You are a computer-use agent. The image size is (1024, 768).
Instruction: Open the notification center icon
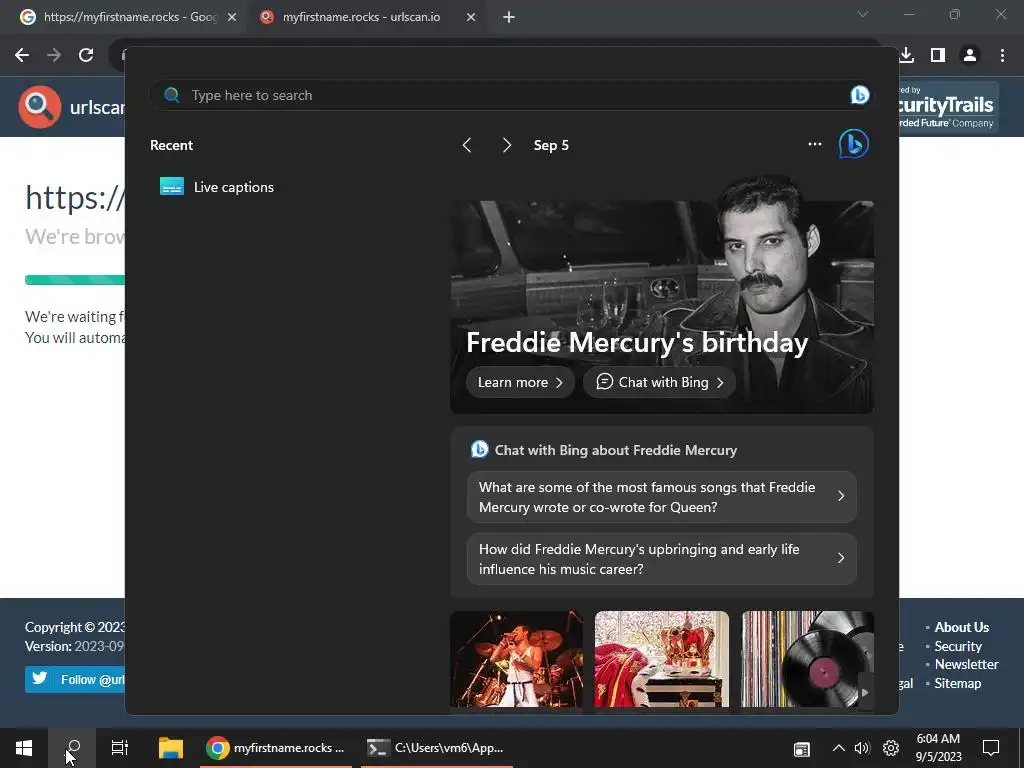(x=991, y=748)
